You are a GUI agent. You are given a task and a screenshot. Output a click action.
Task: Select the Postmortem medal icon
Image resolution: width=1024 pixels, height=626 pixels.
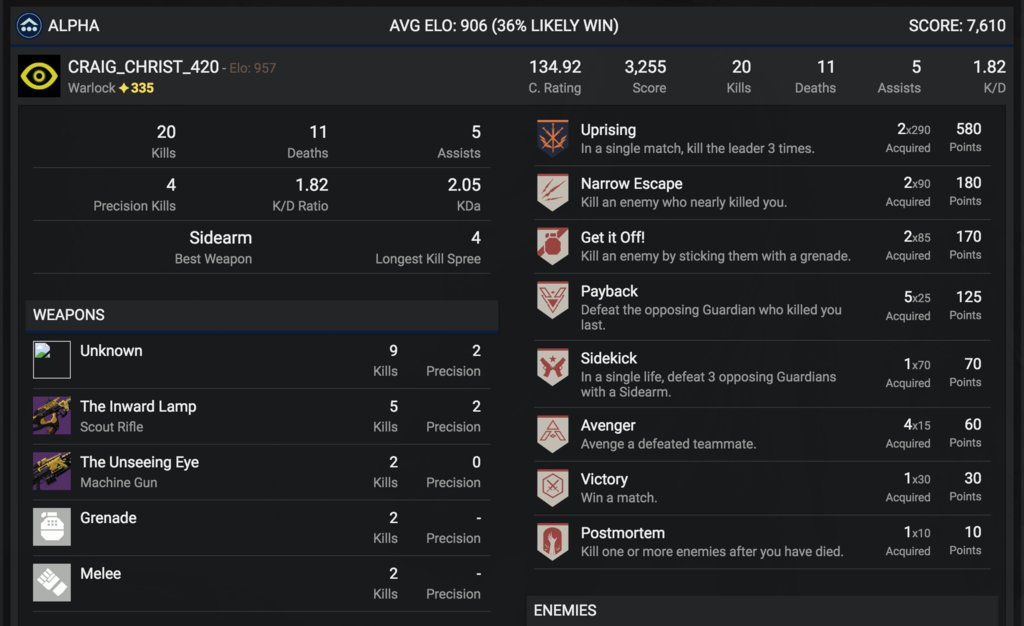point(552,541)
